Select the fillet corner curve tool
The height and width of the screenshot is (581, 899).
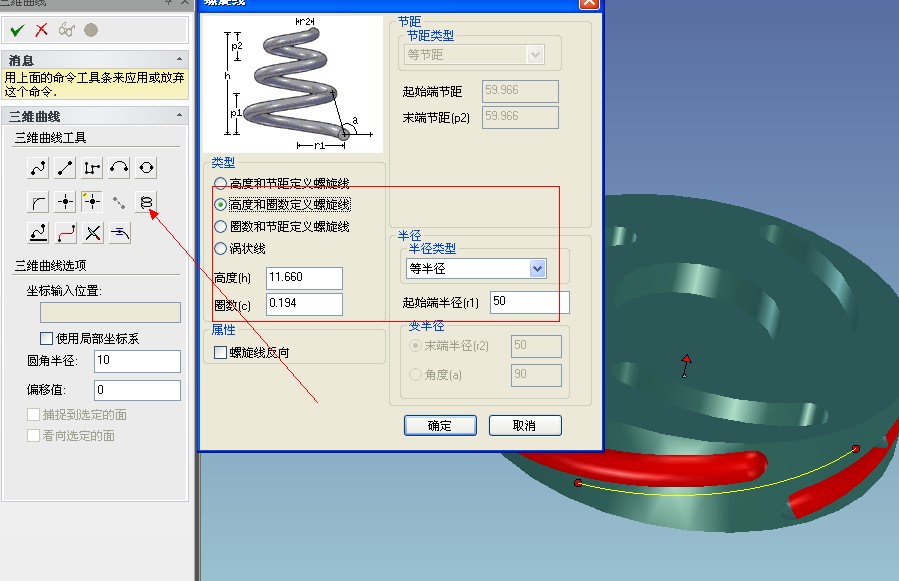click(38, 202)
